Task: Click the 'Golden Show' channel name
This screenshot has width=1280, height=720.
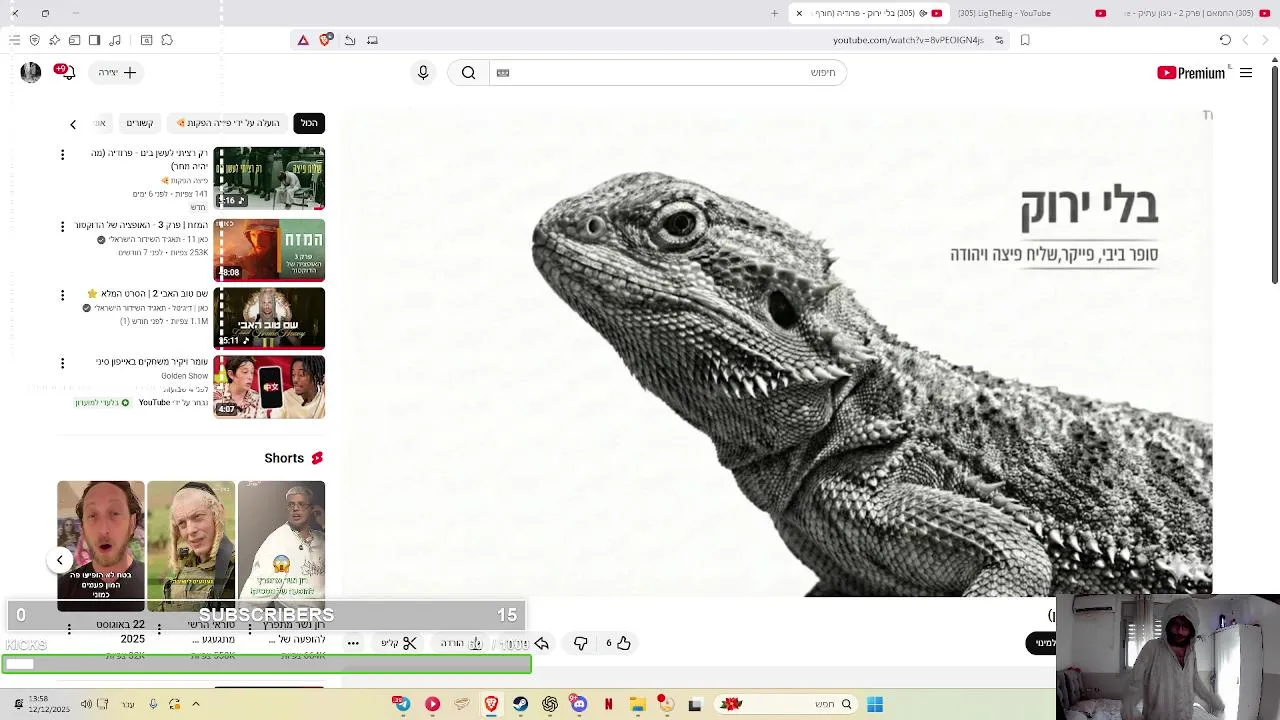Action: pos(185,376)
